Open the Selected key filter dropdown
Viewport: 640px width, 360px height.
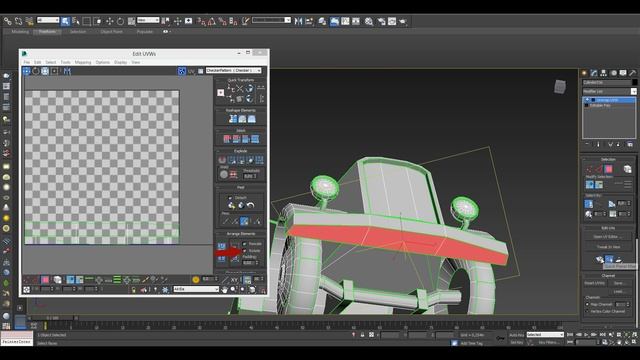click(x=545, y=335)
